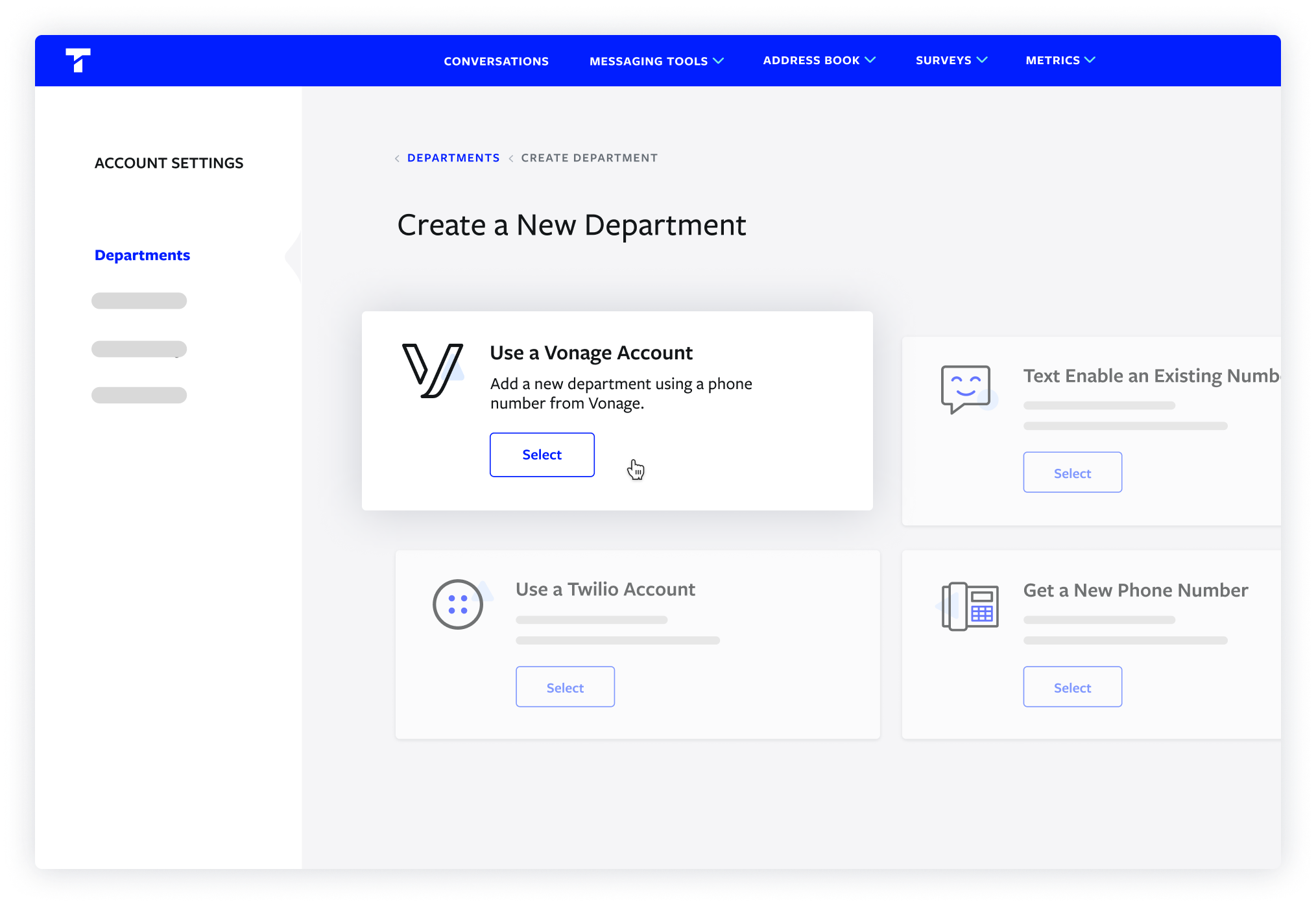Image resolution: width=1316 pixels, height=904 pixels.
Task: Click the Textline T logo
Action: point(78,60)
